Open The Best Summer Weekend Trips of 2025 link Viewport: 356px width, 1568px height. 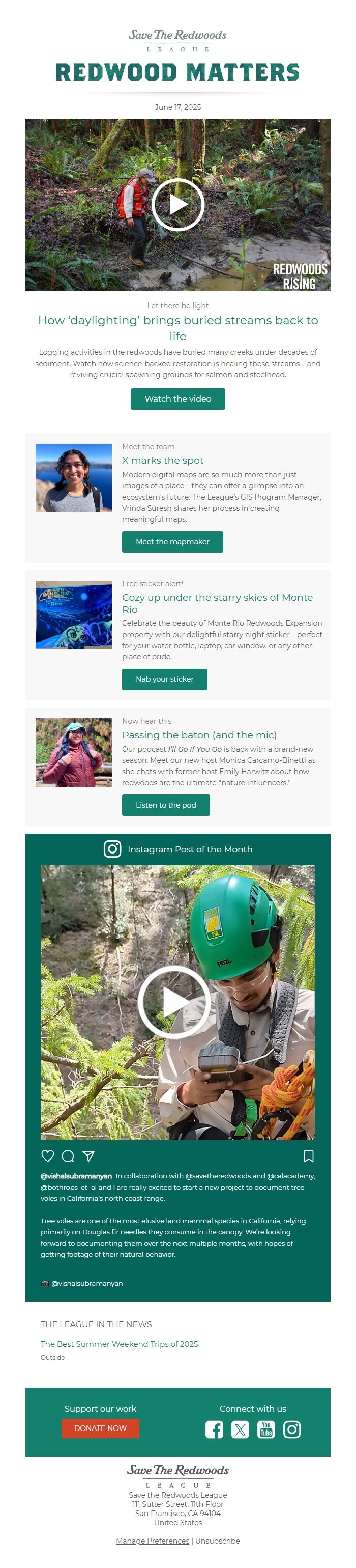(x=119, y=1344)
